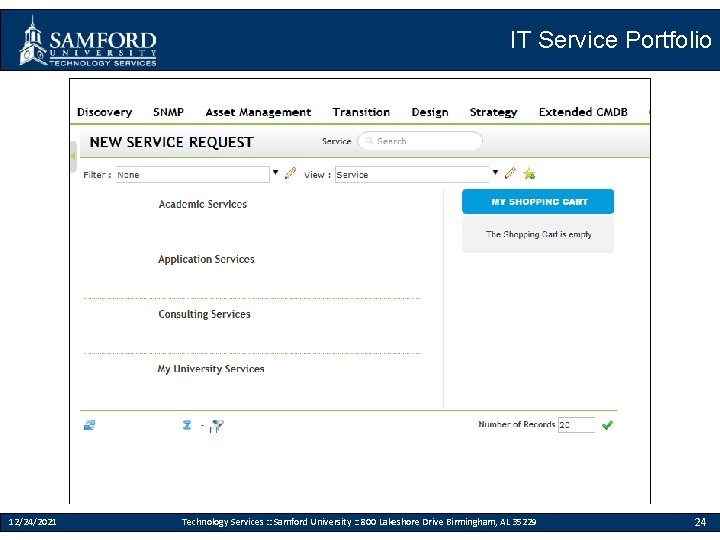Screen dimensions: 720x540
Task: Click the page number 24 in footer
Action: coord(700,522)
